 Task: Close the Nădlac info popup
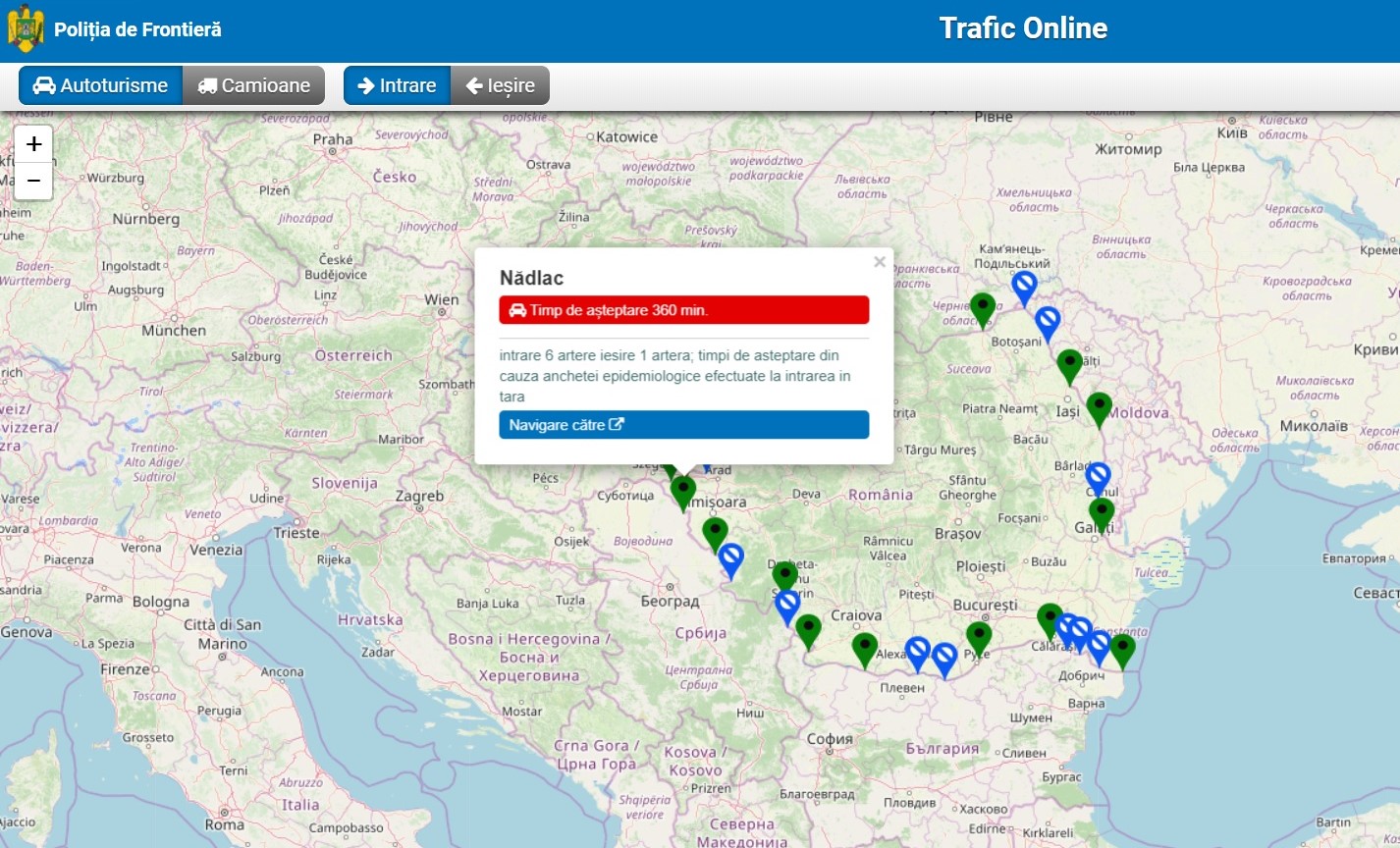tap(879, 262)
